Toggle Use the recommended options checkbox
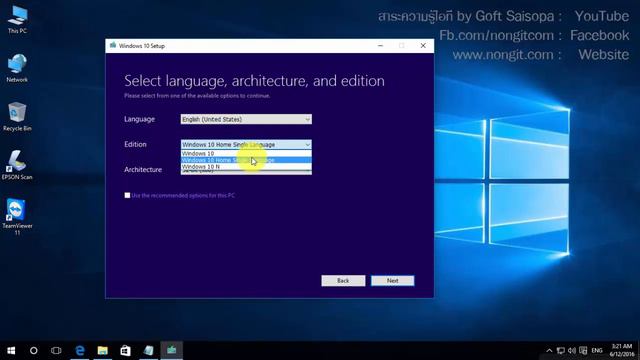 click(x=127, y=196)
